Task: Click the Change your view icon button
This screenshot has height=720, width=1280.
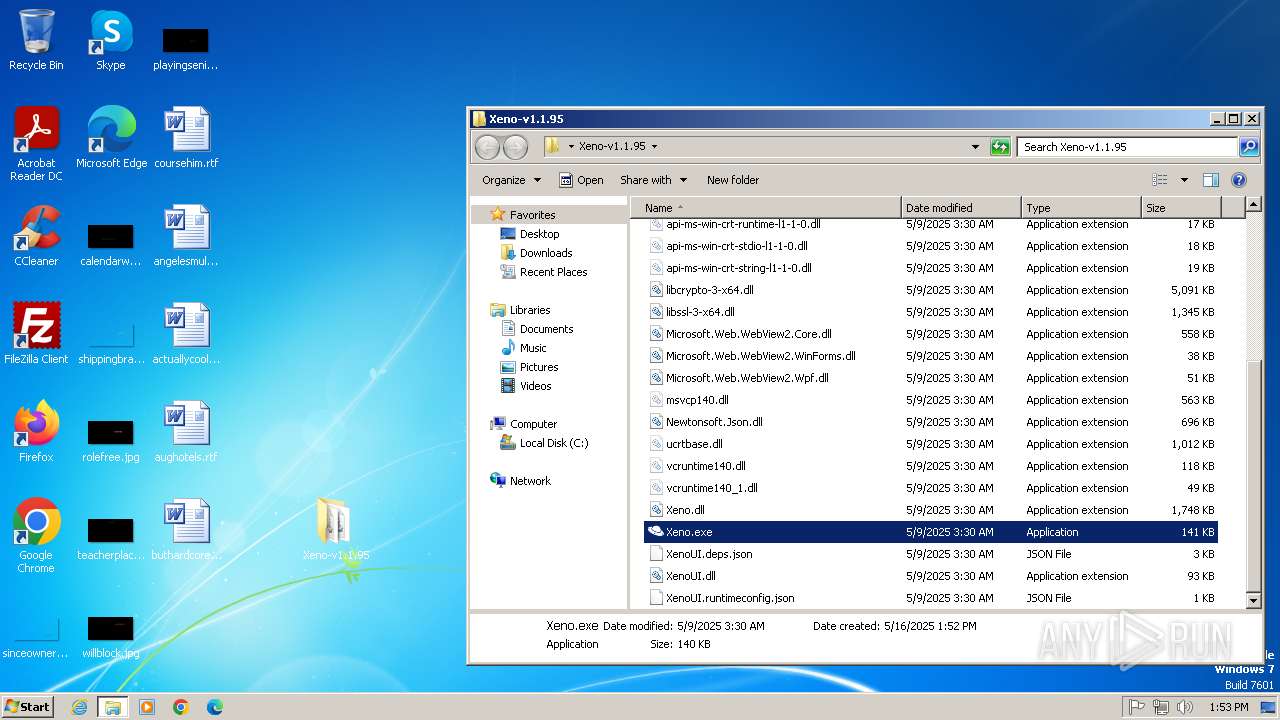Action: [x=1160, y=180]
